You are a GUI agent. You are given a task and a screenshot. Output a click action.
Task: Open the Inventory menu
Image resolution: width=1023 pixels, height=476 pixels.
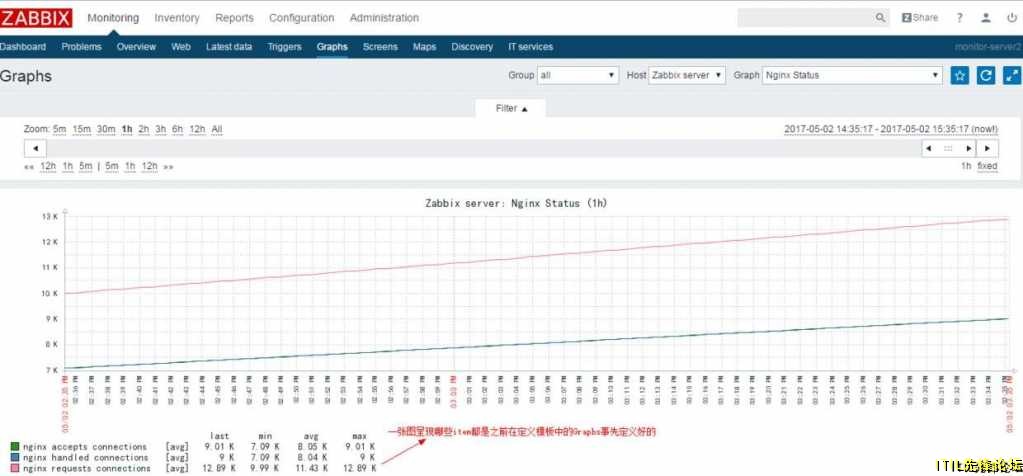click(177, 18)
